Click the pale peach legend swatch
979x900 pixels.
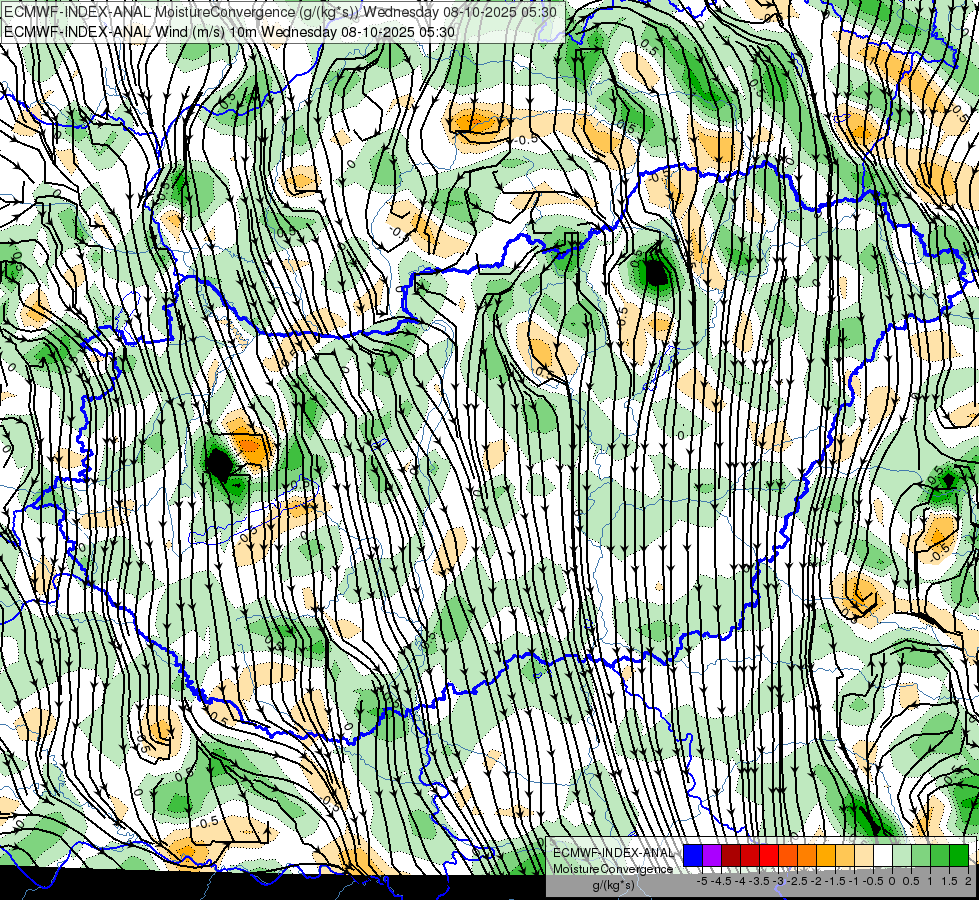[863, 855]
